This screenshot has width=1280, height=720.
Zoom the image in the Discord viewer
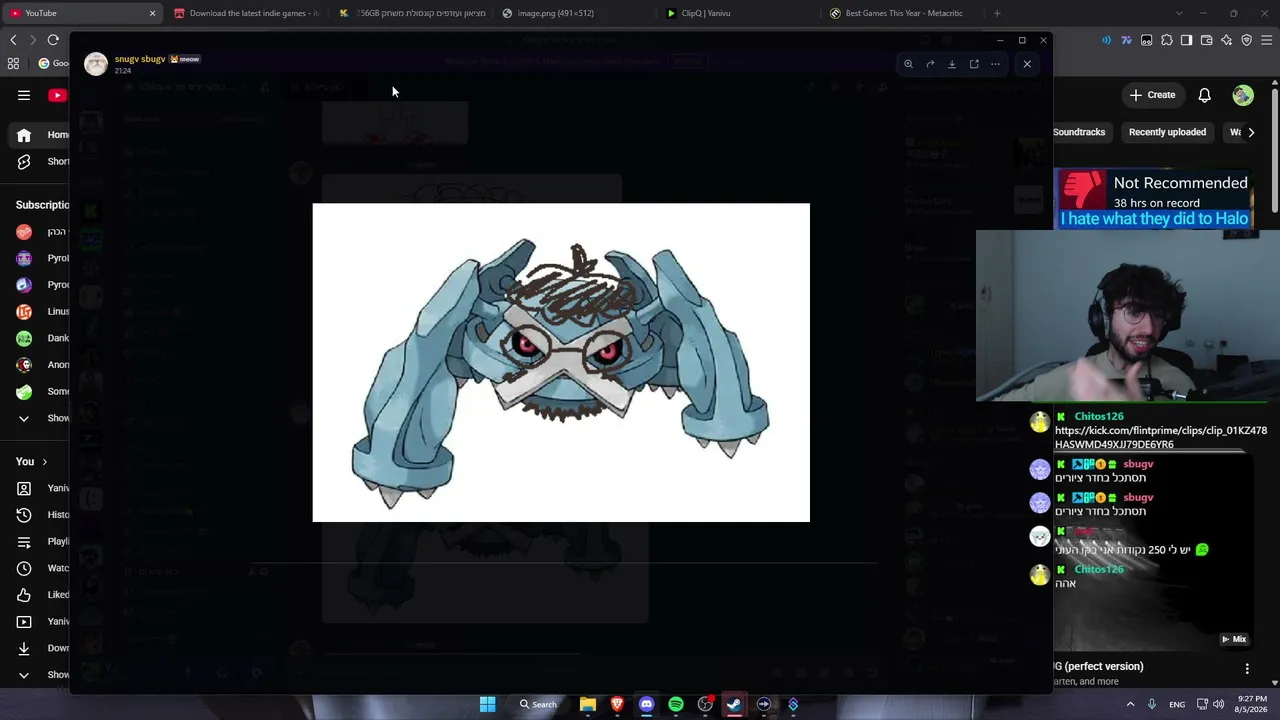908,64
